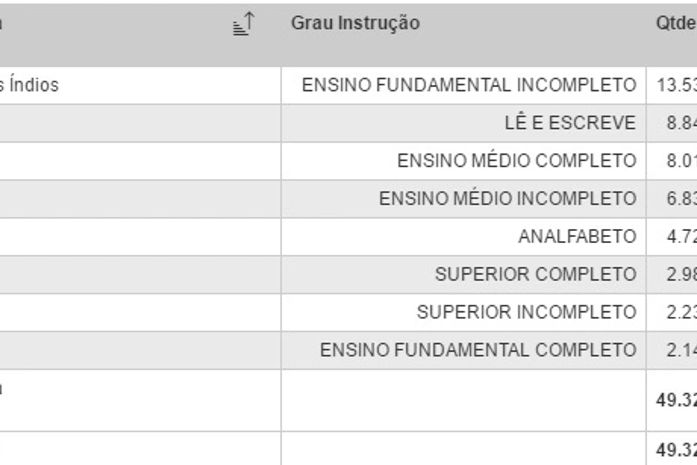Click the SUPERIOR COMPLETO cell
Viewport: 697px width, 465px height.
click(x=535, y=275)
